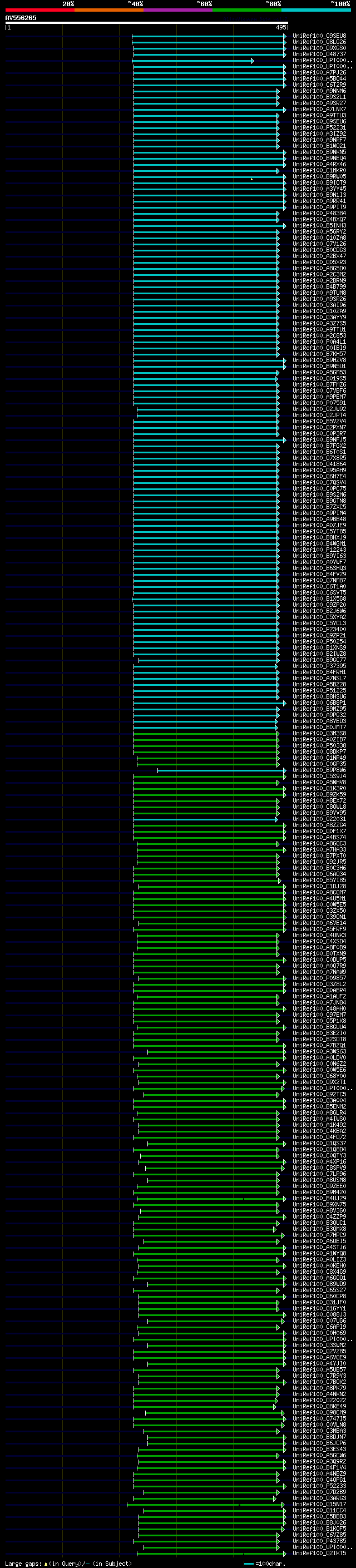Select the purple ~60% identity legend bar

click(179, 10)
